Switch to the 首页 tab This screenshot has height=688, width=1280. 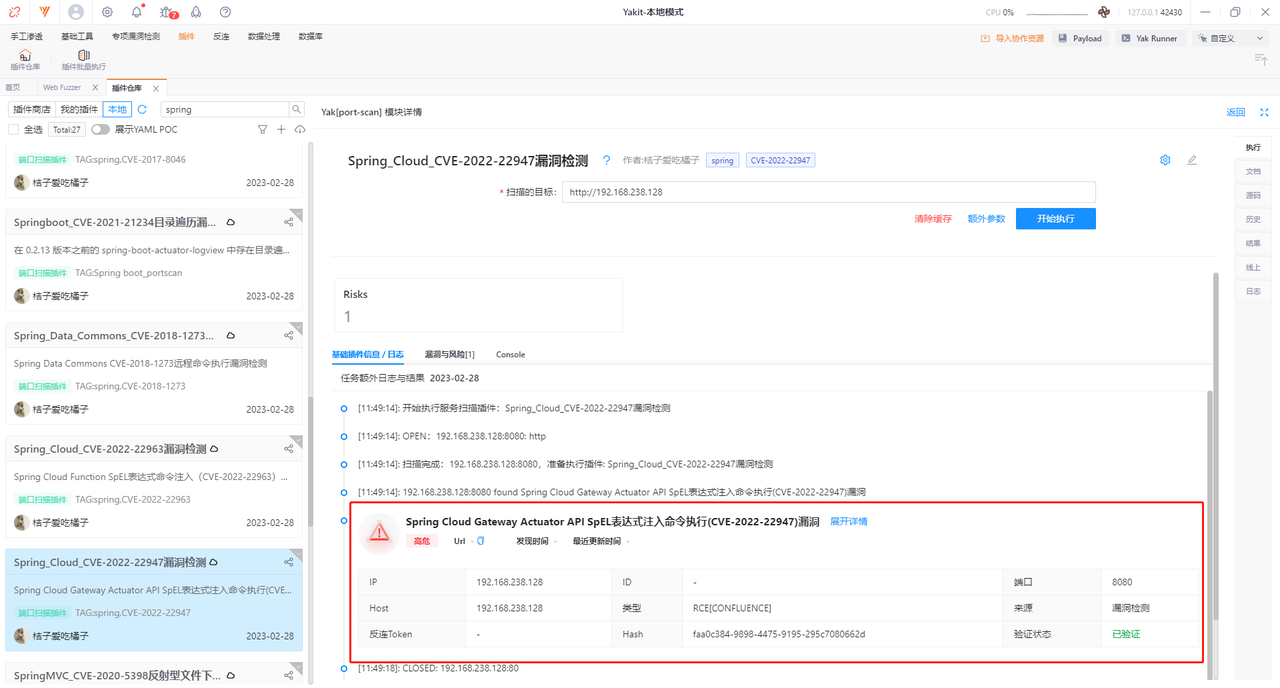(12, 87)
